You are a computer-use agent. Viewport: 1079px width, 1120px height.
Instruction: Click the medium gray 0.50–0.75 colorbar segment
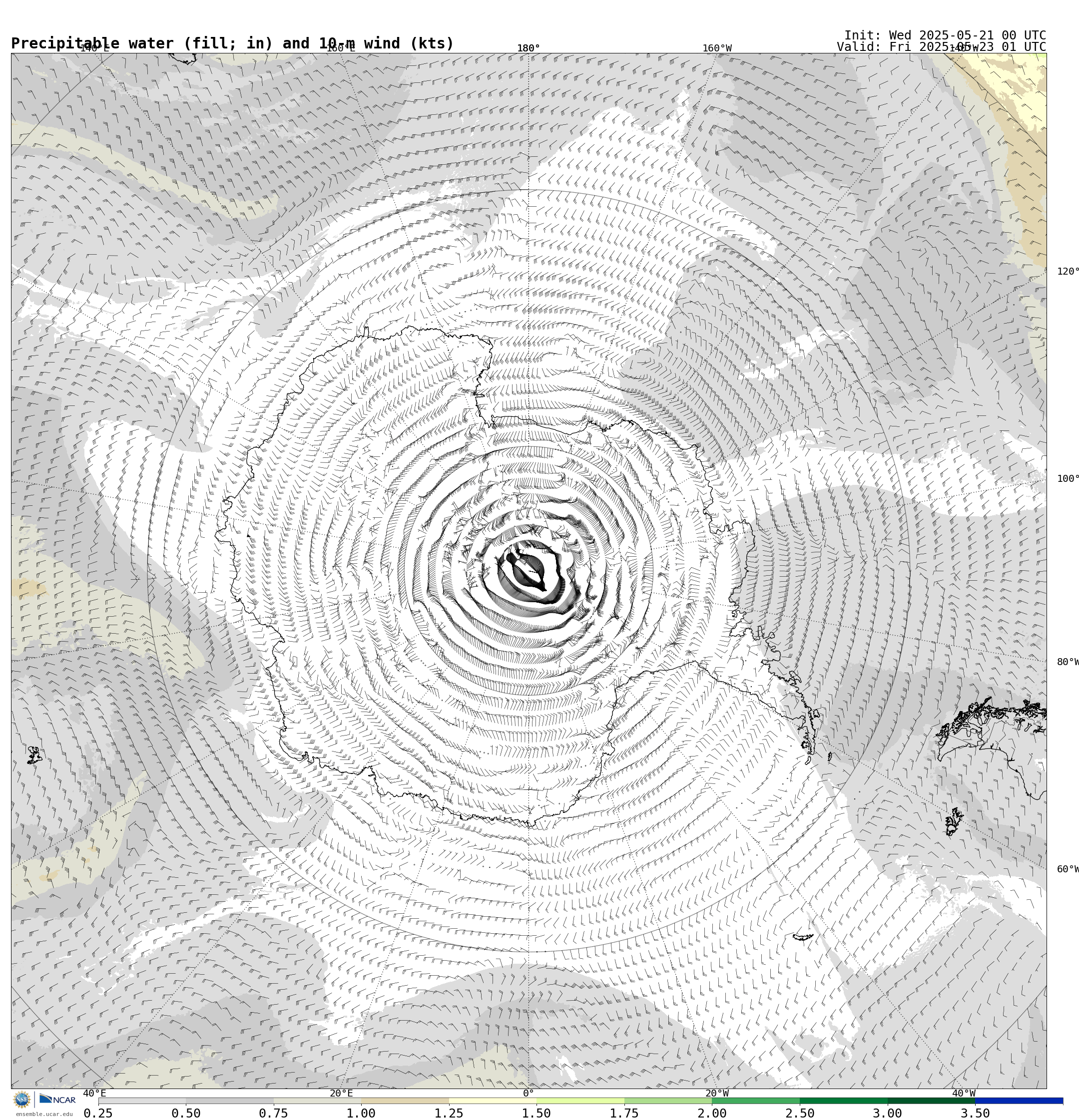229,1101
